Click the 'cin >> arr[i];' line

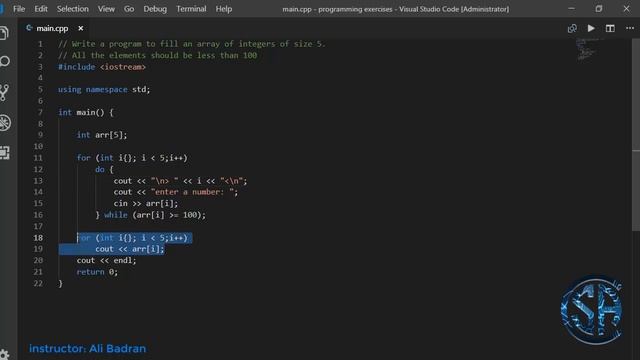click(146, 203)
